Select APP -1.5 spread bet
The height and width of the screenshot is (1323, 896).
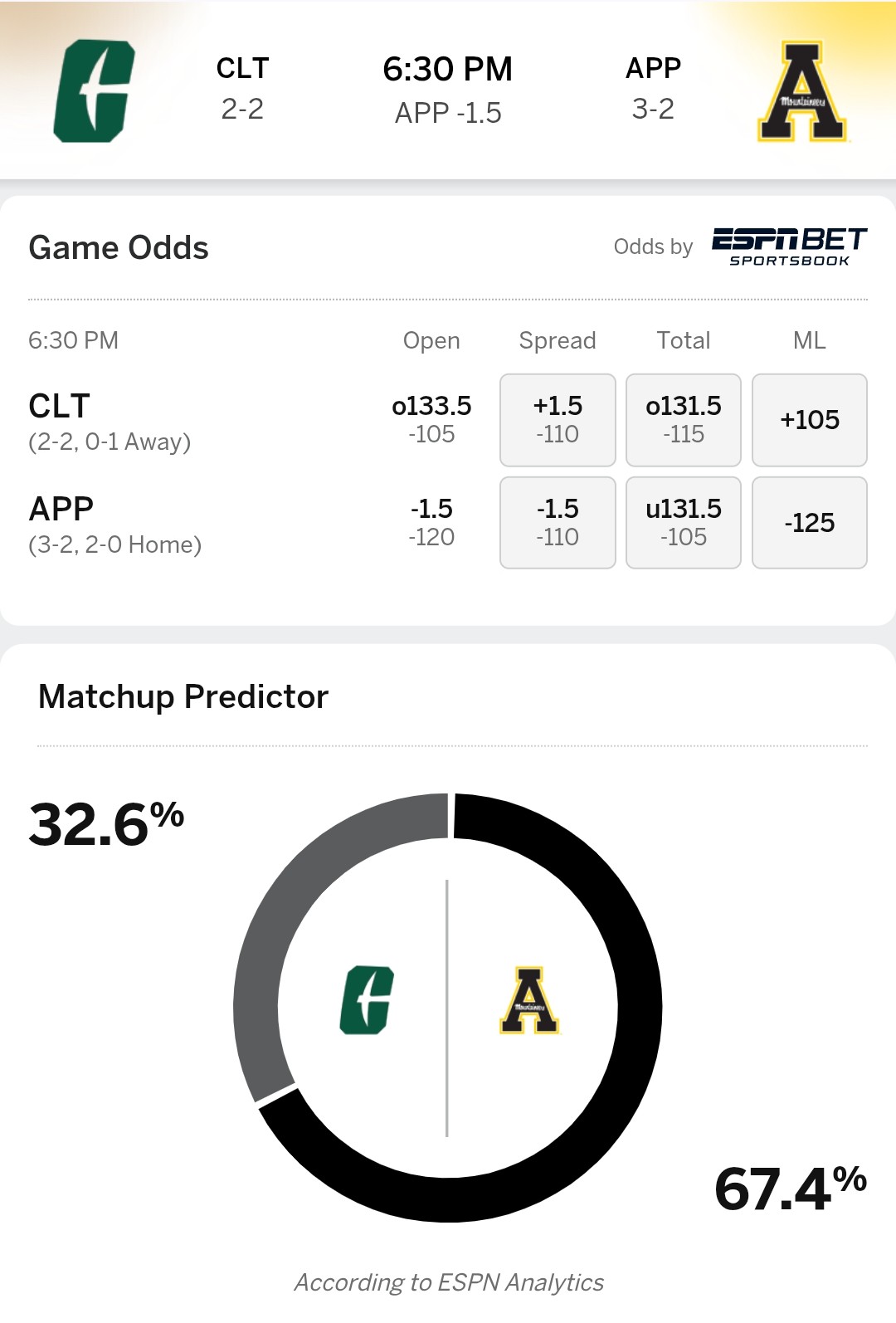pyautogui.click(x=558, y=523)
